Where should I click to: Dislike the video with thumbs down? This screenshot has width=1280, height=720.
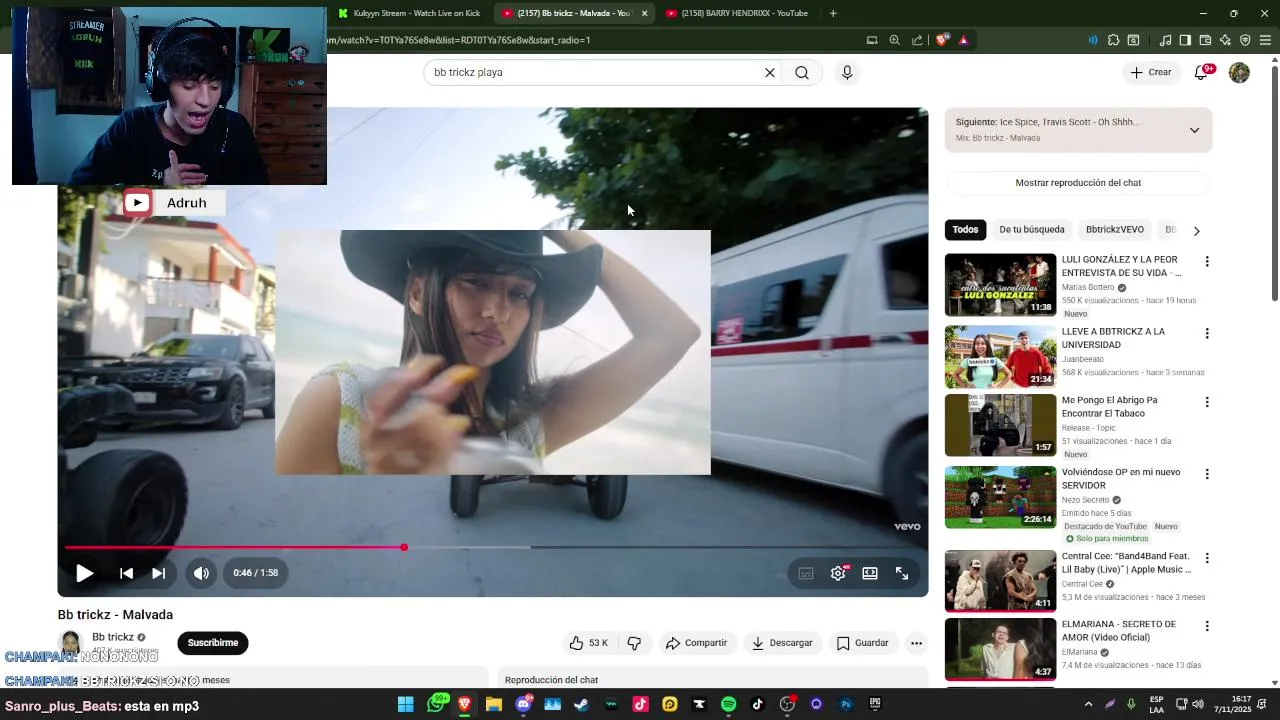pos(634,643)
